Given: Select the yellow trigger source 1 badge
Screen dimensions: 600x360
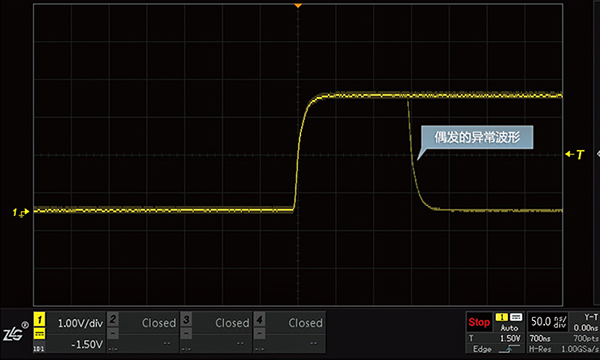Looking at the screenshot, I should 502,317.
